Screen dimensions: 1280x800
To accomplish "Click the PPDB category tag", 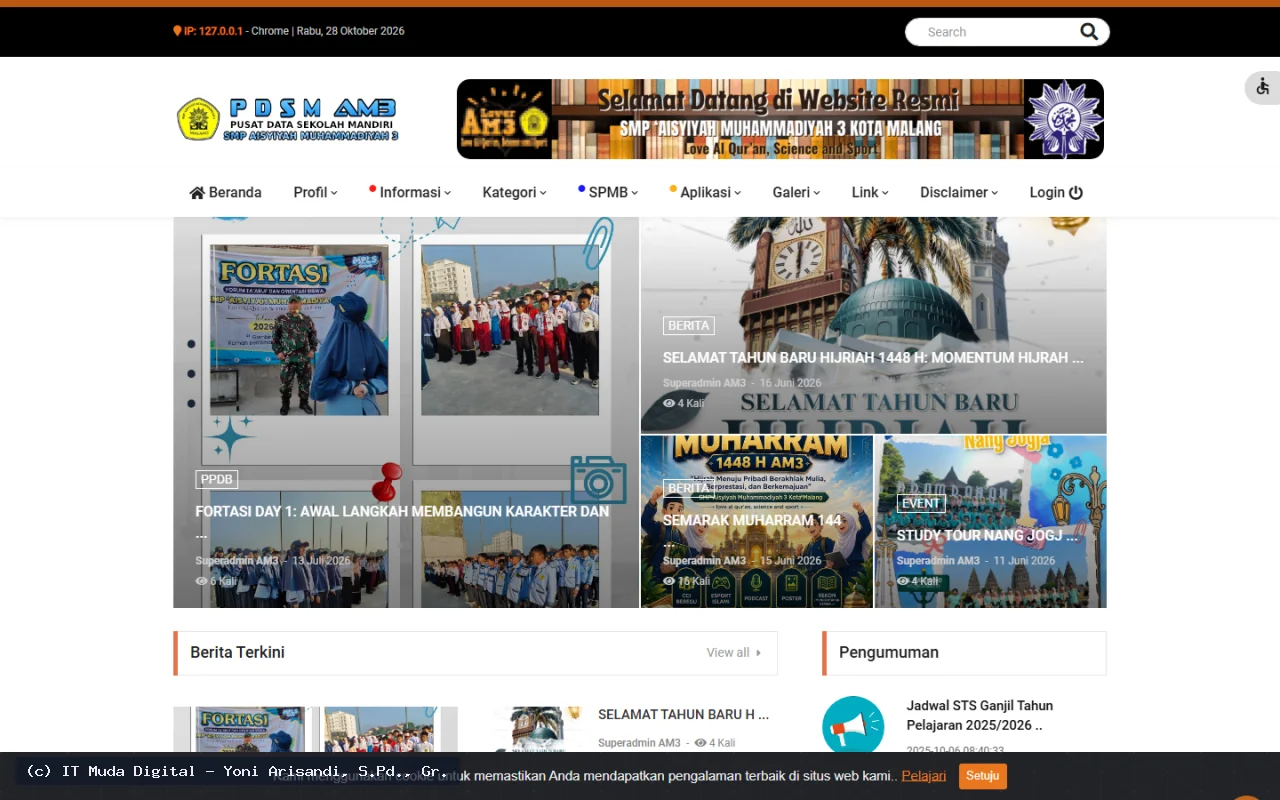I will (x=216, y=479).
